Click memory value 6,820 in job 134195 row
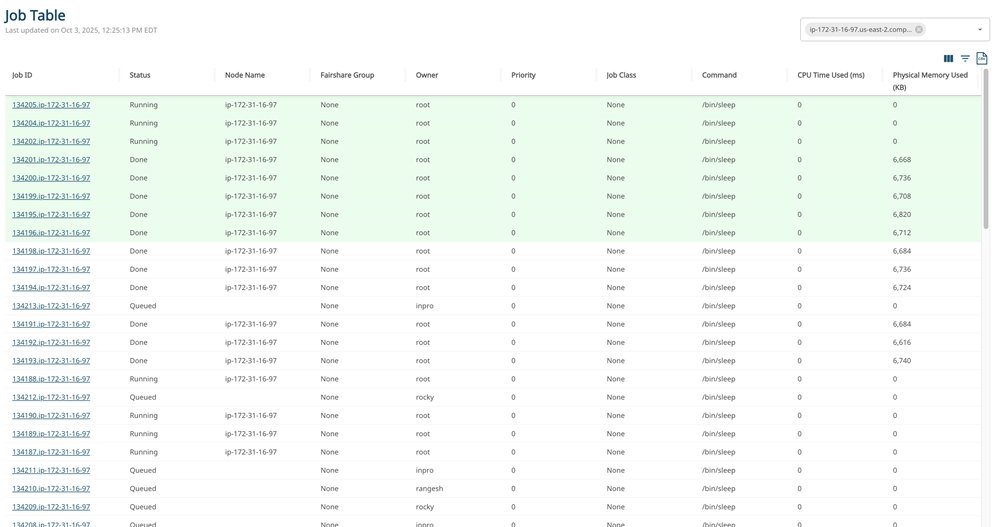The height and width of the screenshot is (527, 1000). coord(902,214)
